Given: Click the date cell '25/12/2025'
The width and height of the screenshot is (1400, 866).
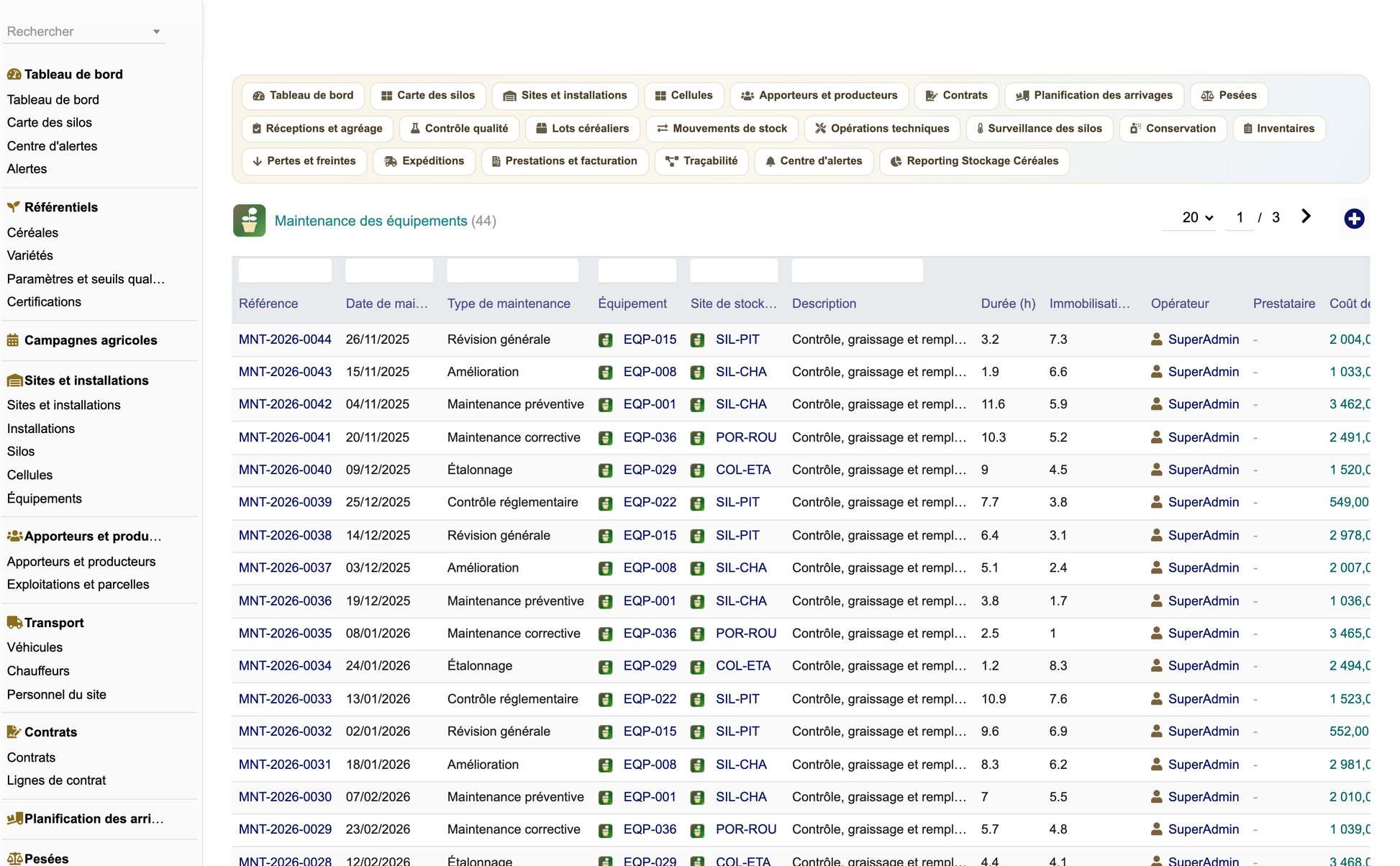Looking at the screenshot, I should pos(377,502).
